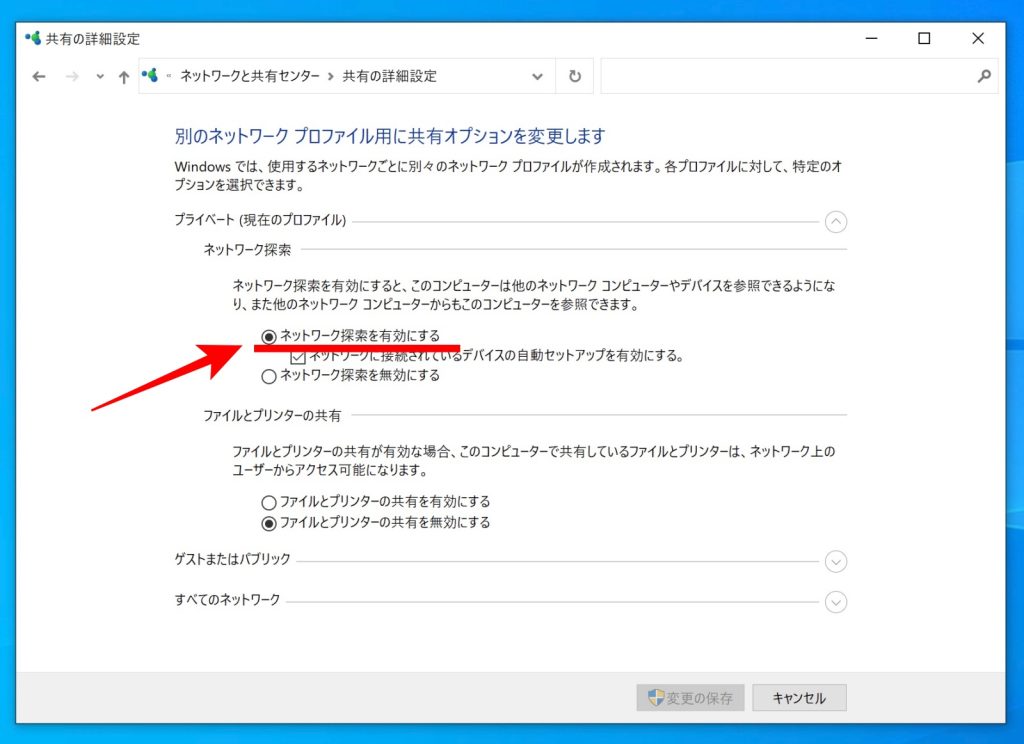This screenshot has height=744, width=1024.
Task: Open recent locations dropdown chevron
Action: (x=100, y=77)
